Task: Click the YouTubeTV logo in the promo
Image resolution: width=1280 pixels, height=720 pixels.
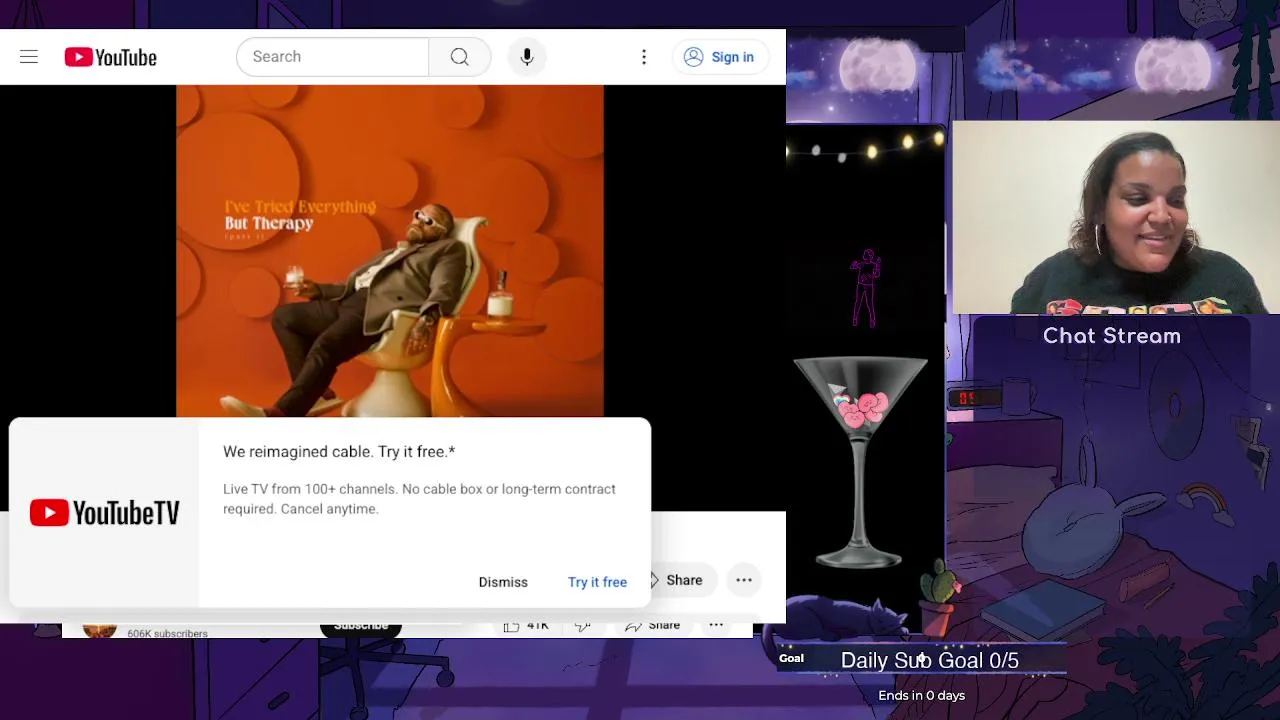Action: (105, 513)
